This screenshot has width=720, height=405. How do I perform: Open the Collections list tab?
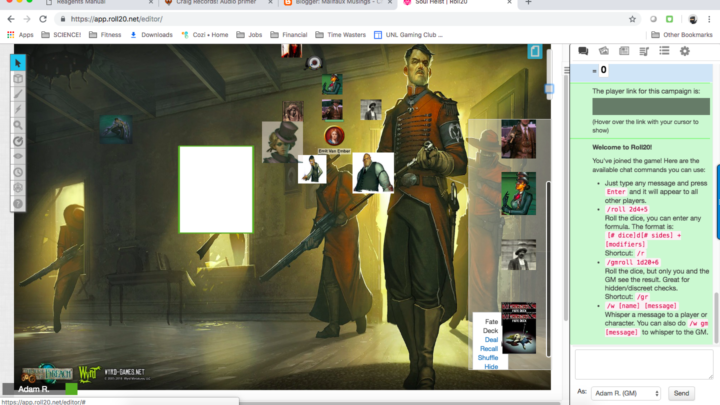(664, 51)
